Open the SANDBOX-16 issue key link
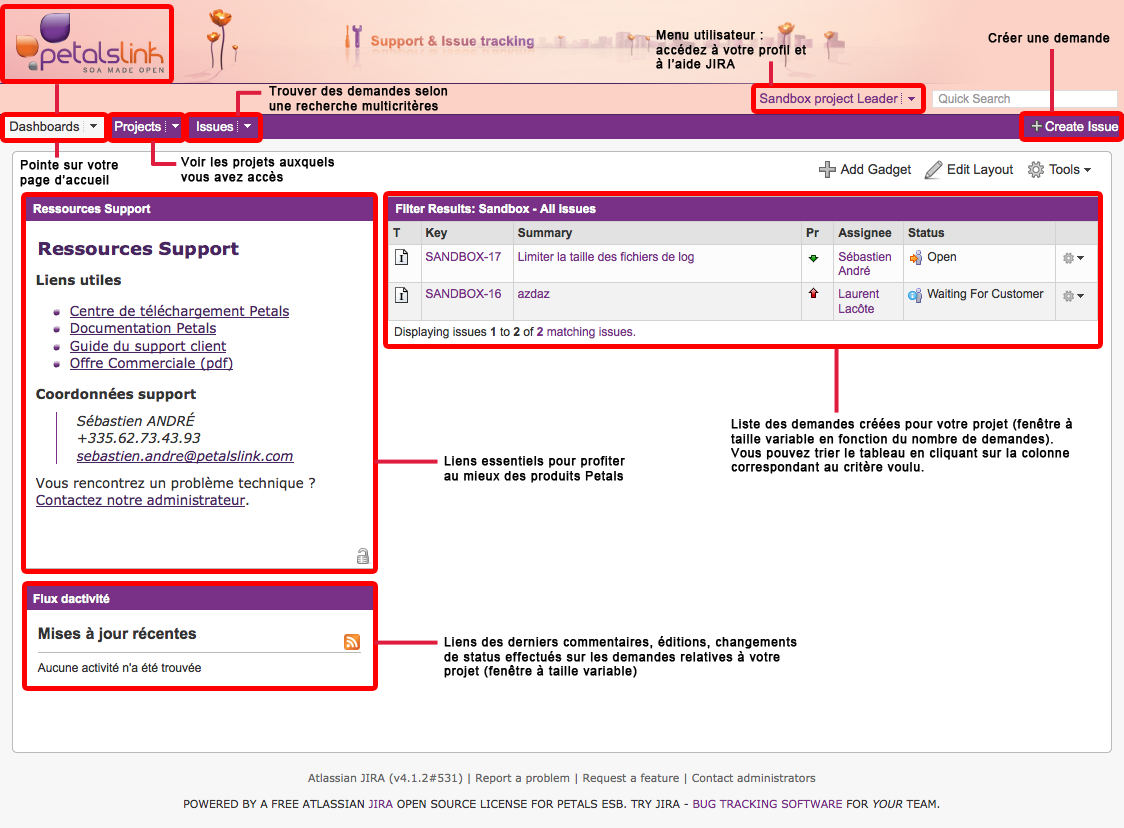Screen dimensions: 1124x828 pos(463,294)
